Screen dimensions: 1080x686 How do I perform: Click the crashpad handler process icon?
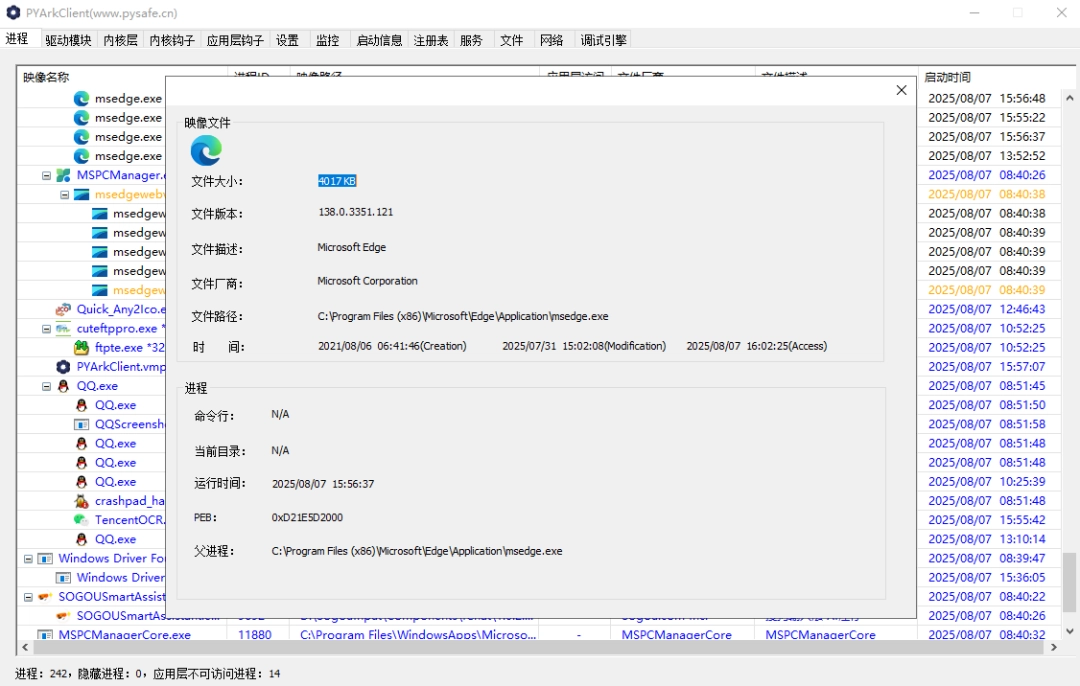point(82,501)
